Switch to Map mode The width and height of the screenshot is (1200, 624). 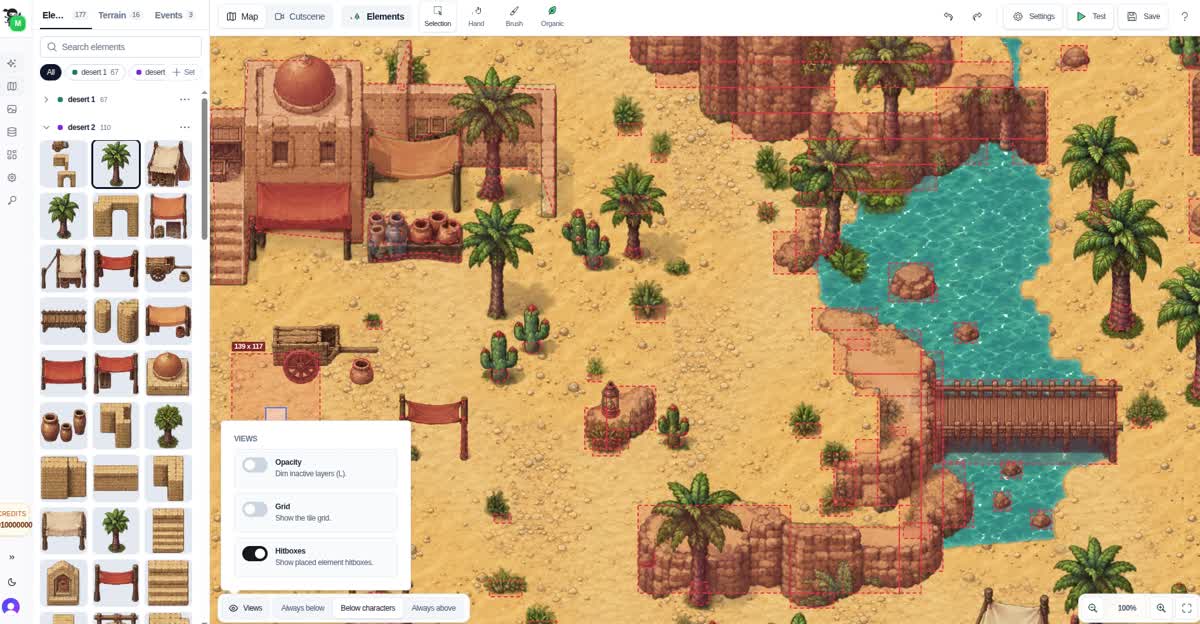[242, 16]
